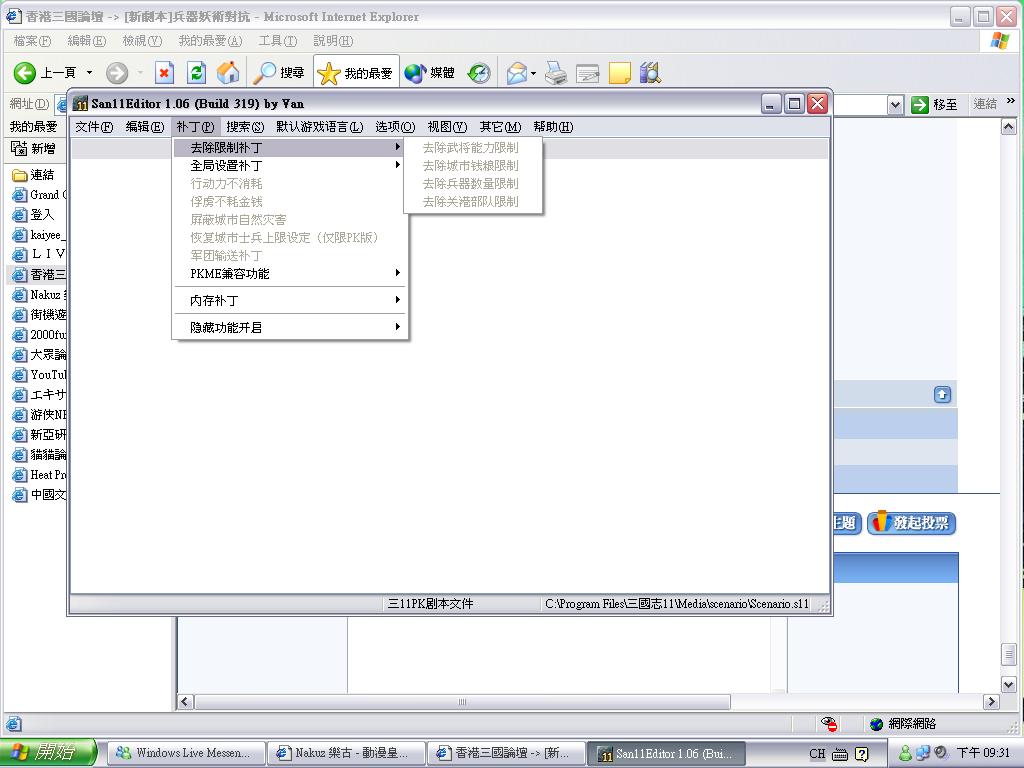The width and height of the screenshot is (1024, 768).
Task: Click the IE Research books icon
Action: pos(650,72)
